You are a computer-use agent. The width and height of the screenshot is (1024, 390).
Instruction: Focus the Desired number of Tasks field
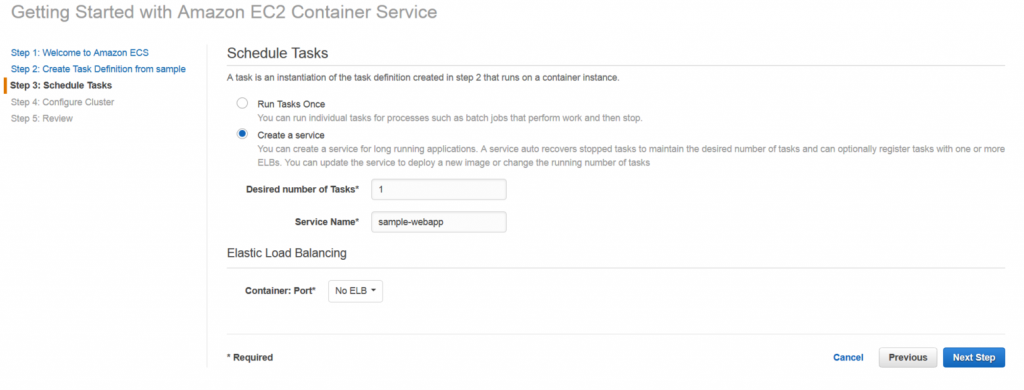coord(439,189)
